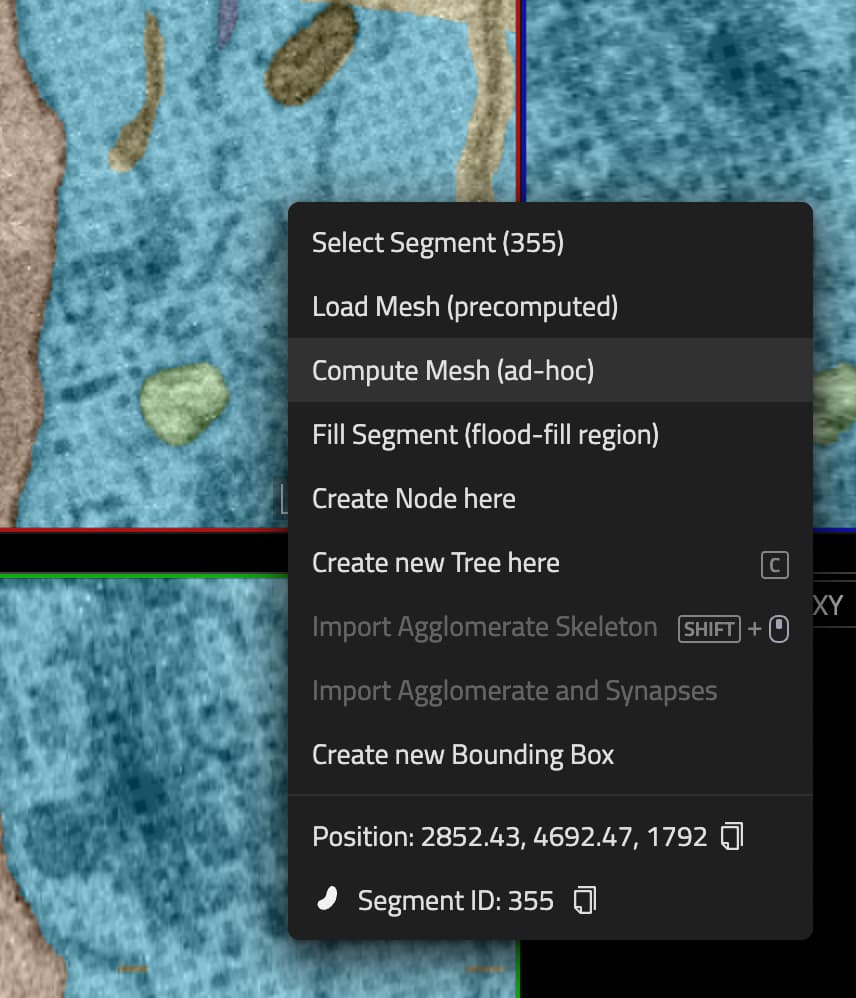Choose Load Mesh (precomputed)
Viewport: 856px width, 998px height.
(x=464, y=306)
